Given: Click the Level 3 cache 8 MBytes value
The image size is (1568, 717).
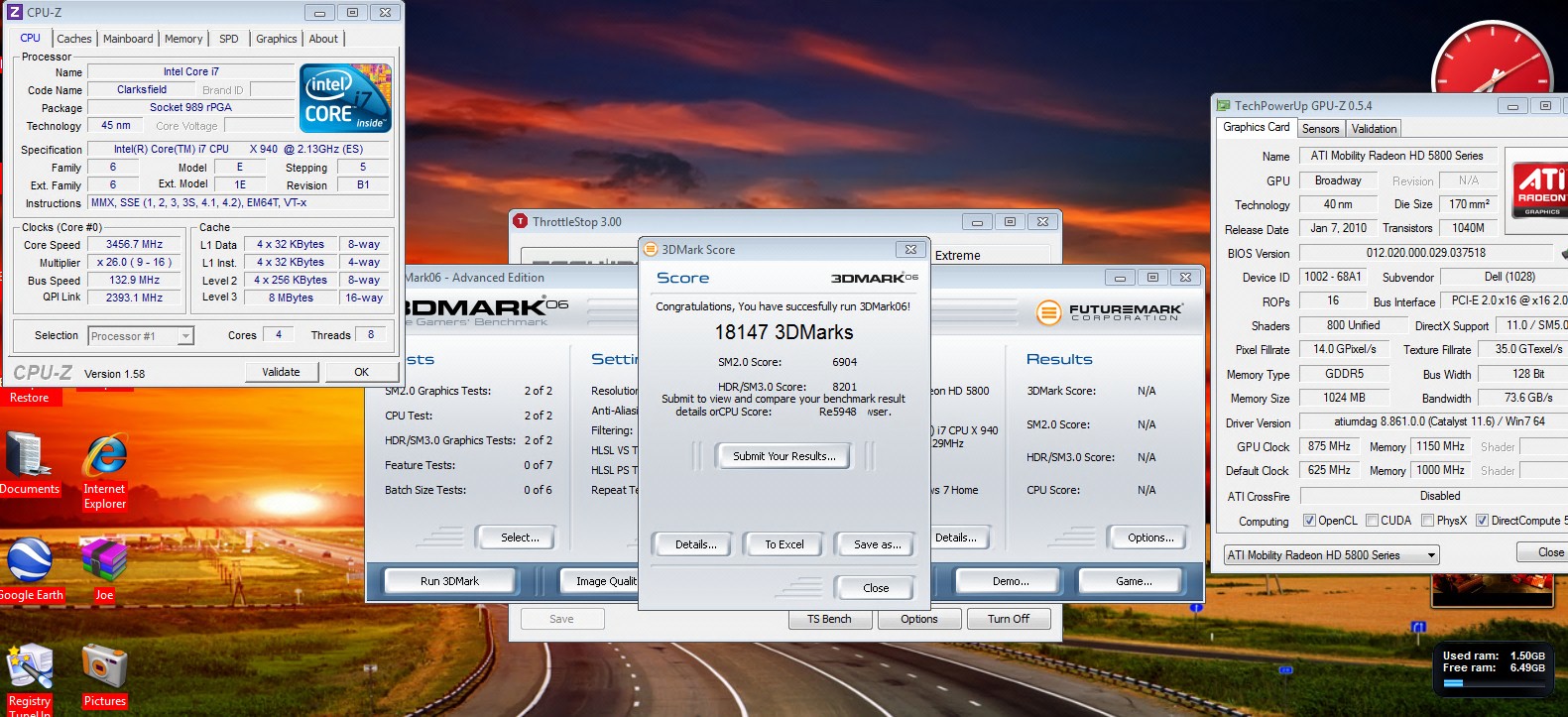Looking at the screenshot, I should 291,298.
